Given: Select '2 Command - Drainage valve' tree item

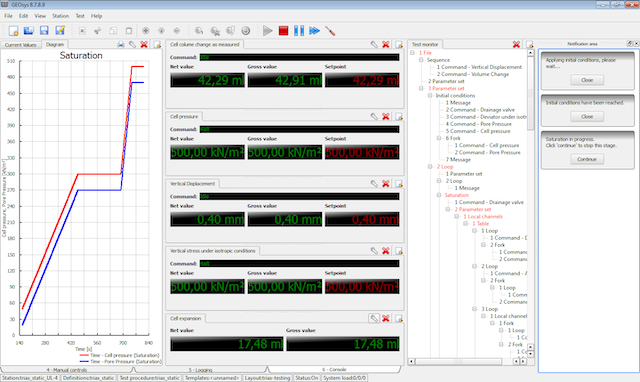Looking at the screenshot, I should pos(480,110).
